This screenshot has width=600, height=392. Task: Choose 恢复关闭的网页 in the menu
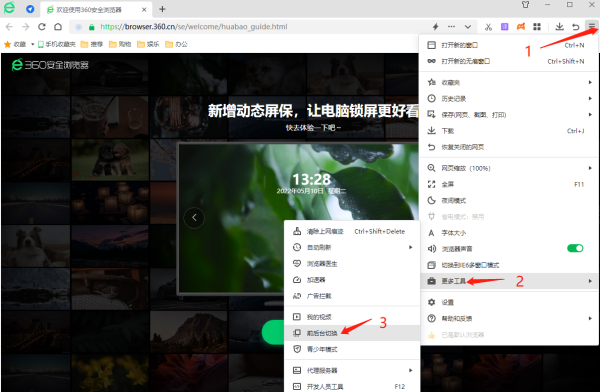509,147
